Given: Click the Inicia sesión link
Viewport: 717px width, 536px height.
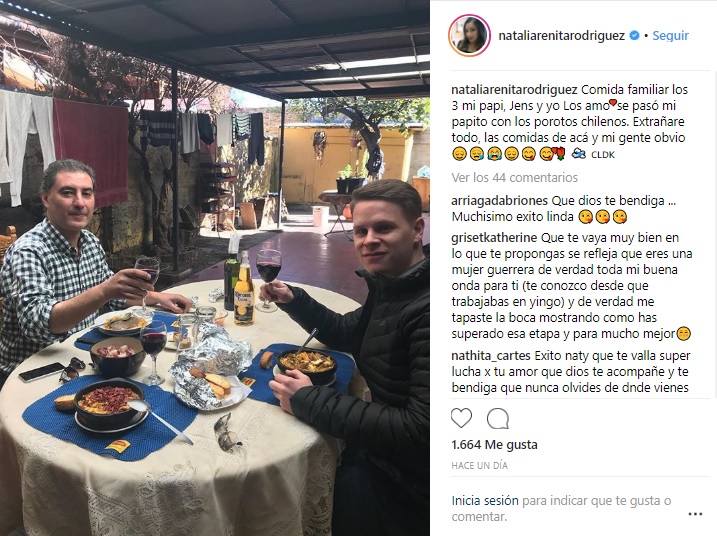Looking at the screenshot, I should tap(485, 501).
